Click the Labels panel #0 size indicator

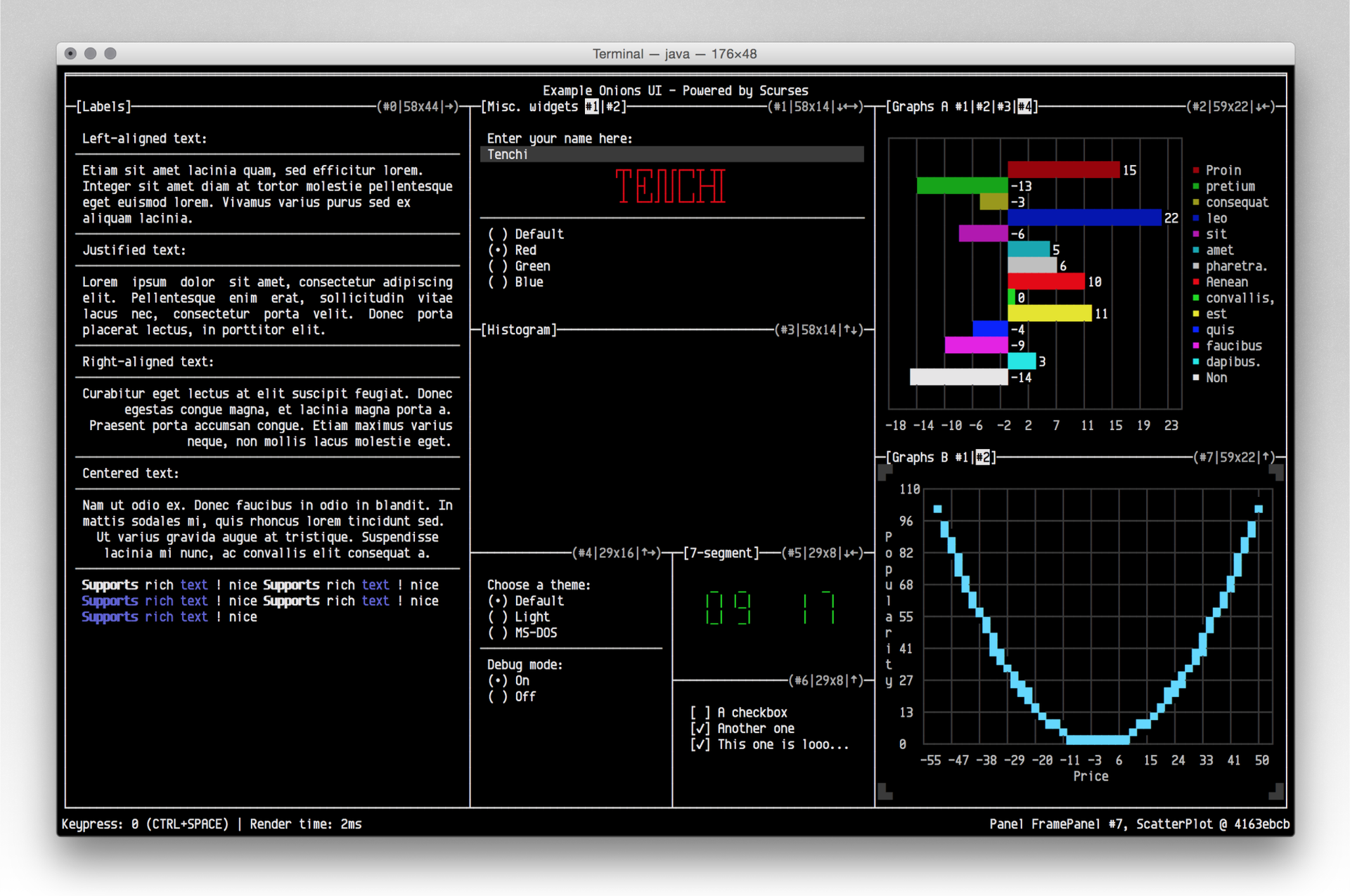418,107
